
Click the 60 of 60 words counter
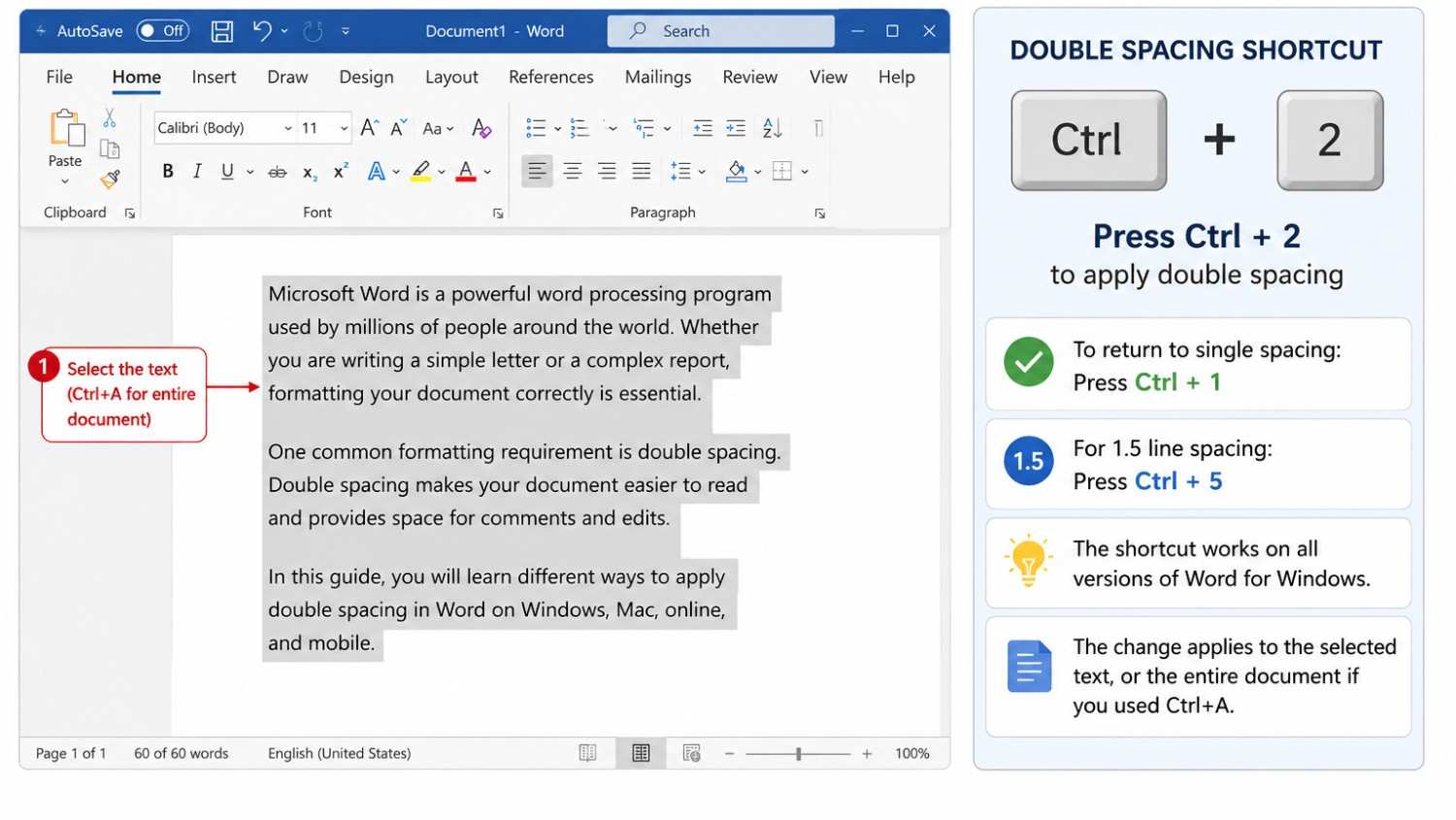pos(182,753)
